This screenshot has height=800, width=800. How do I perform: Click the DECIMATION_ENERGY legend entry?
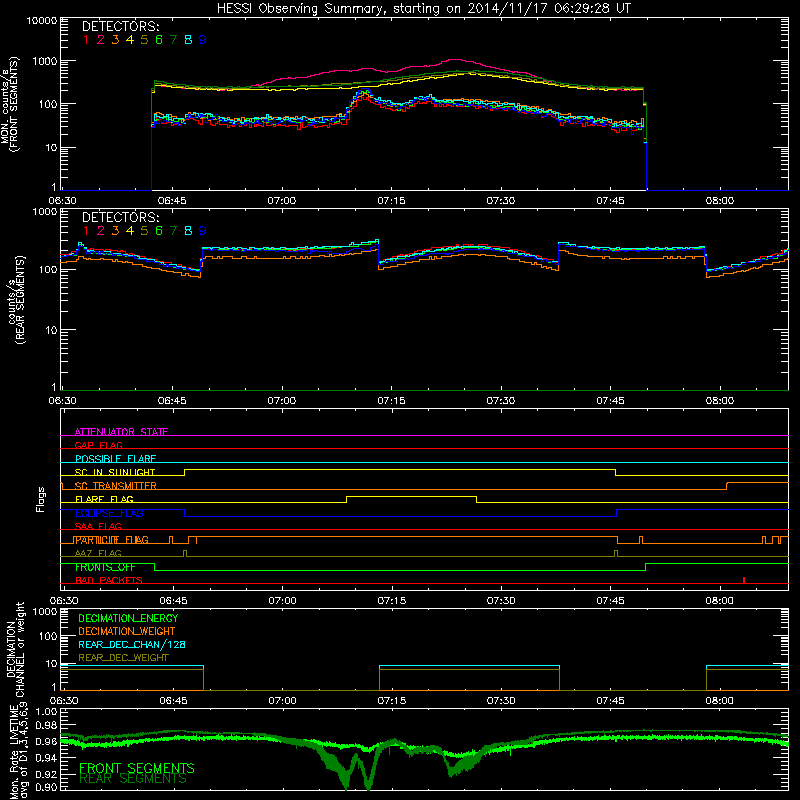coord(128,618)
